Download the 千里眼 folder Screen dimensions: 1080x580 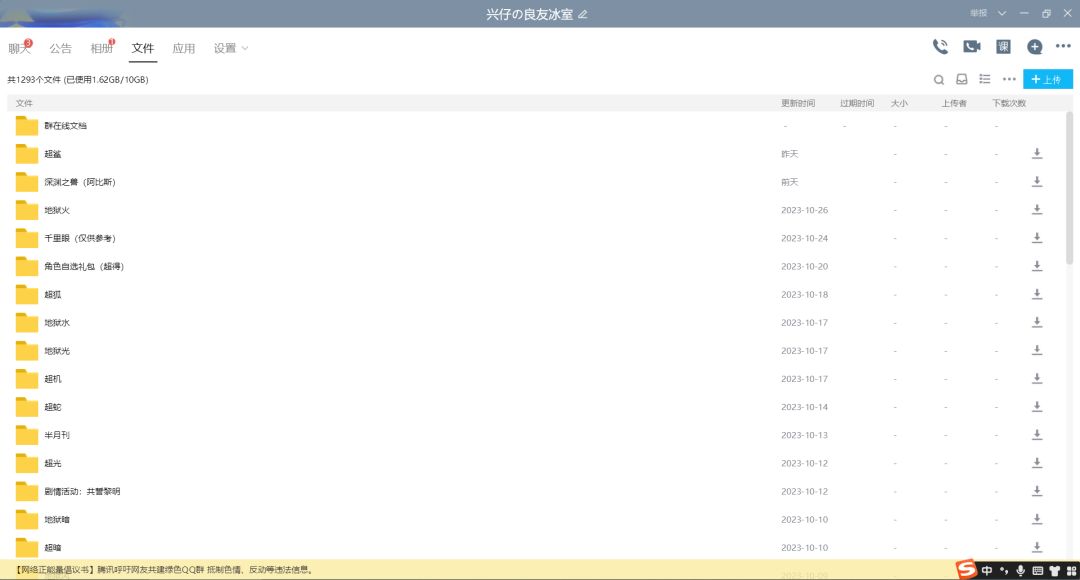click(1037, 238)
